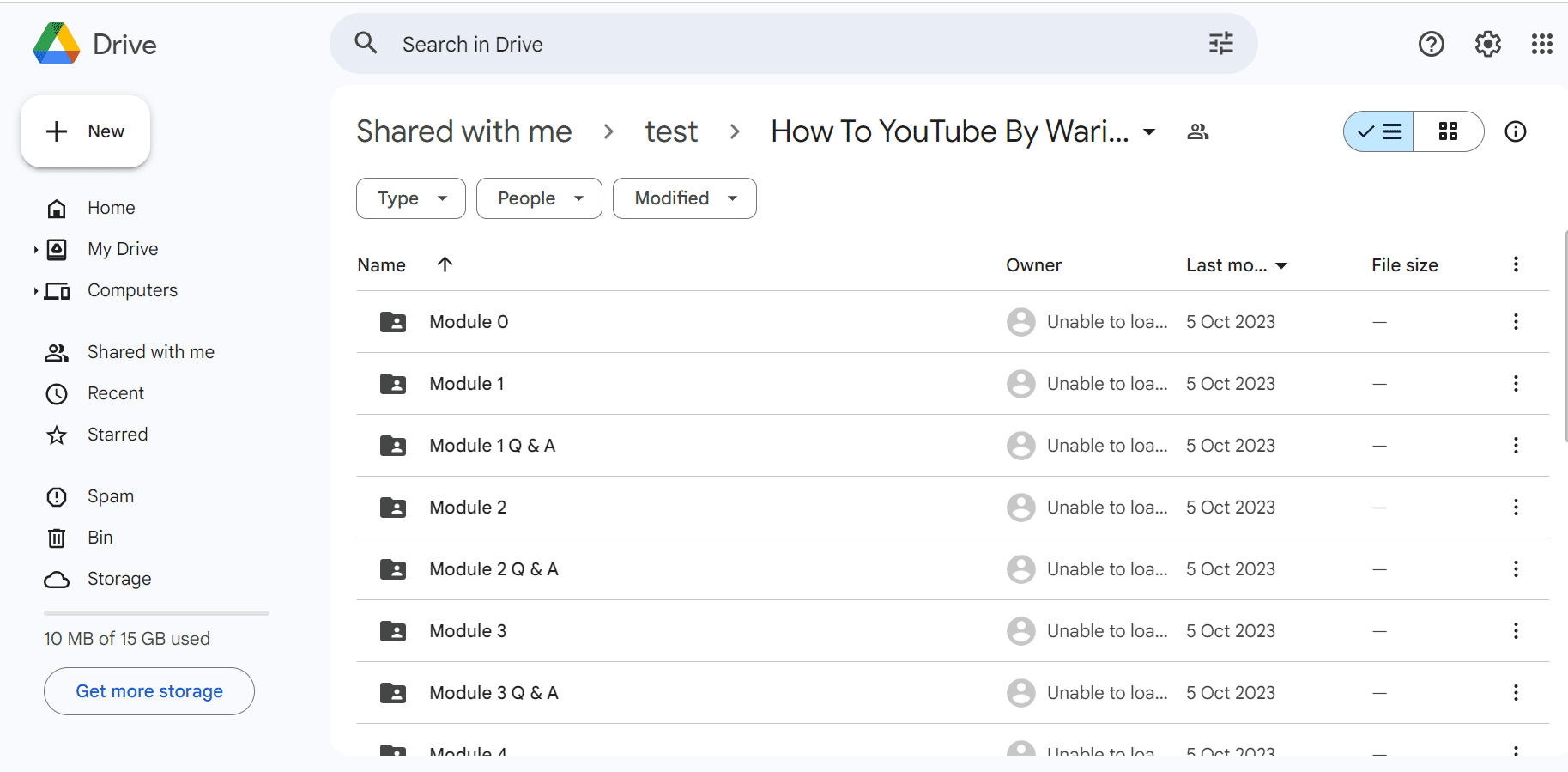Open the Google Drive logo home link
The image size is (1568, 772).
coord(94,44)
